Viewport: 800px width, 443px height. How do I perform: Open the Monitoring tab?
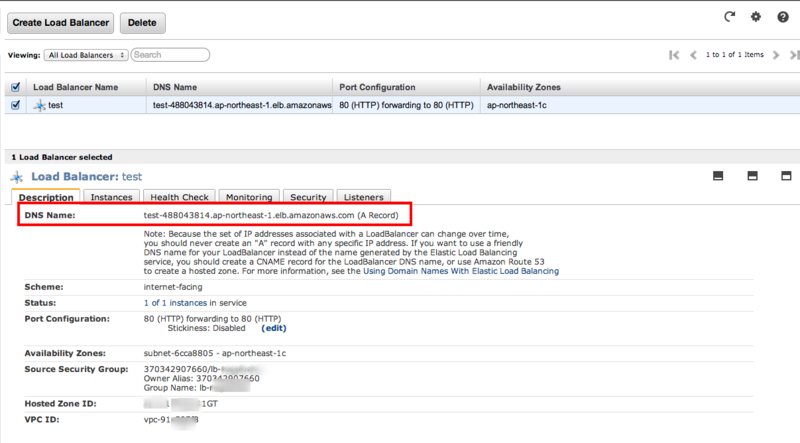pos(249,197)
